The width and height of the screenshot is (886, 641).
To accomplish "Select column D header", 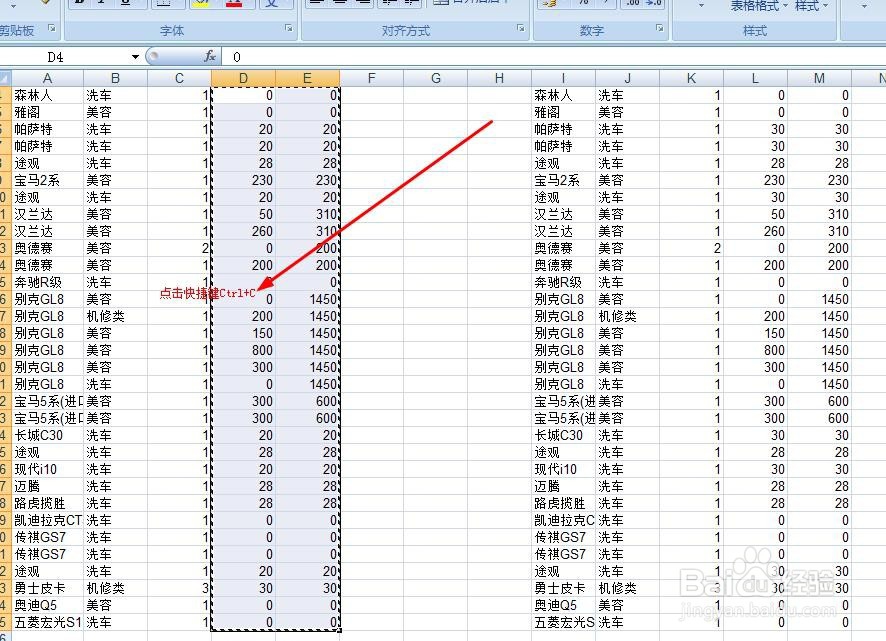I will [243, 78].
